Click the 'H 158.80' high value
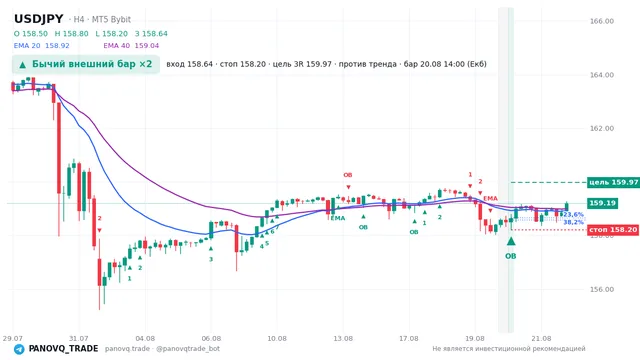The height and width of the screenshot is (360, 640). (71, 33)
